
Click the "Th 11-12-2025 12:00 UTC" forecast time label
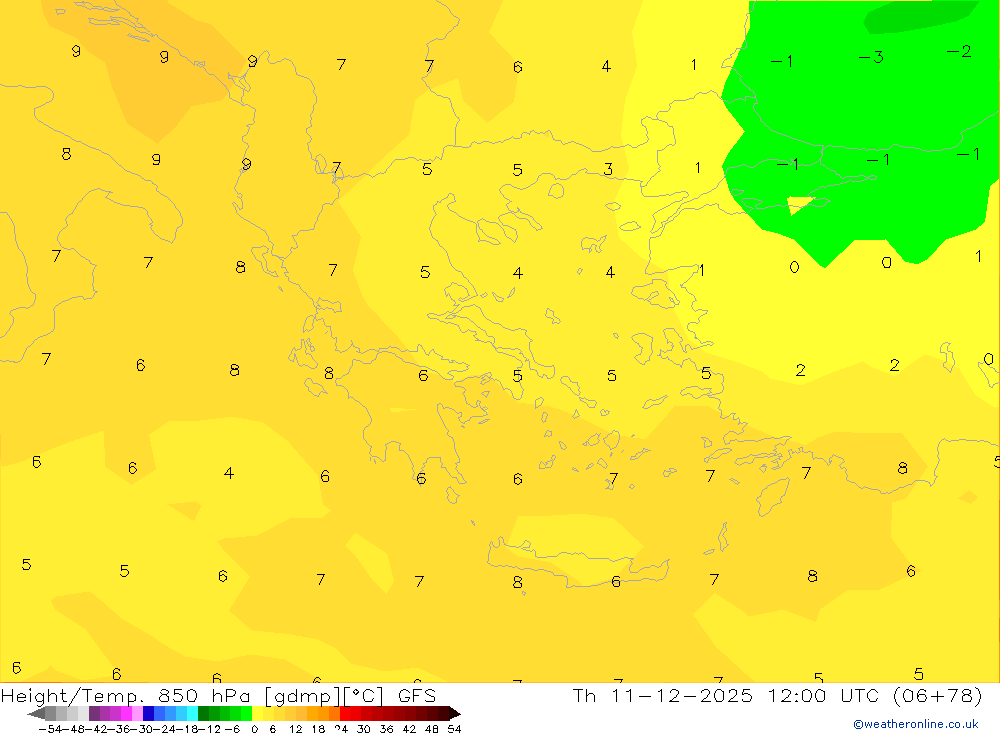coord(726,695)
